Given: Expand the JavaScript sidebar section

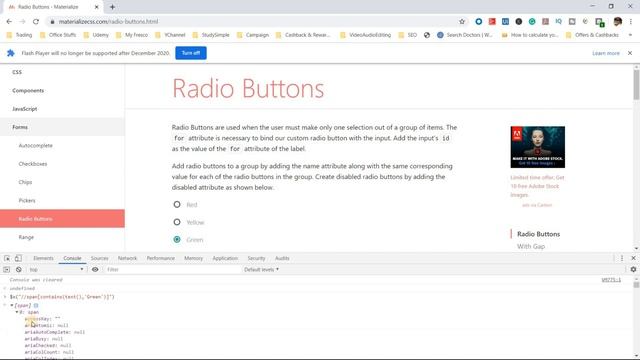Looking at the screenshot, I should (24, 109).
